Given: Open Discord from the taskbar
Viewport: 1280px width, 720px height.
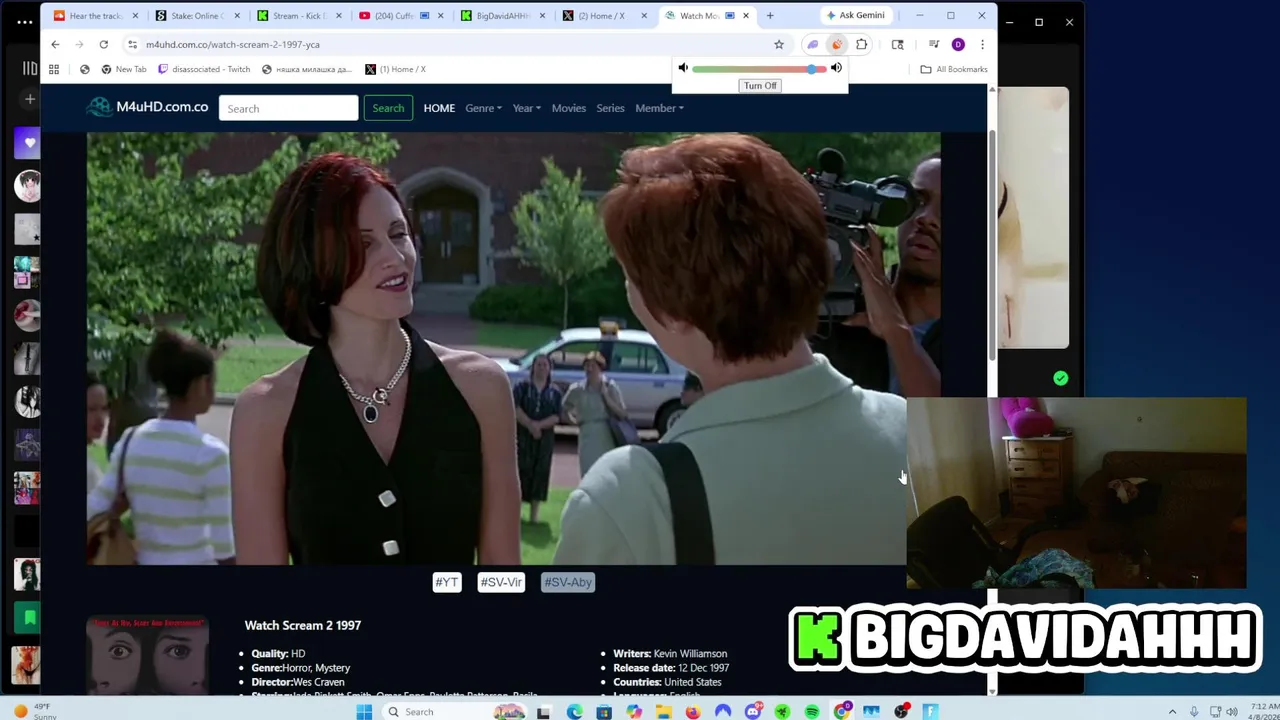Looking at the screenshot, I should pos(753,712).
